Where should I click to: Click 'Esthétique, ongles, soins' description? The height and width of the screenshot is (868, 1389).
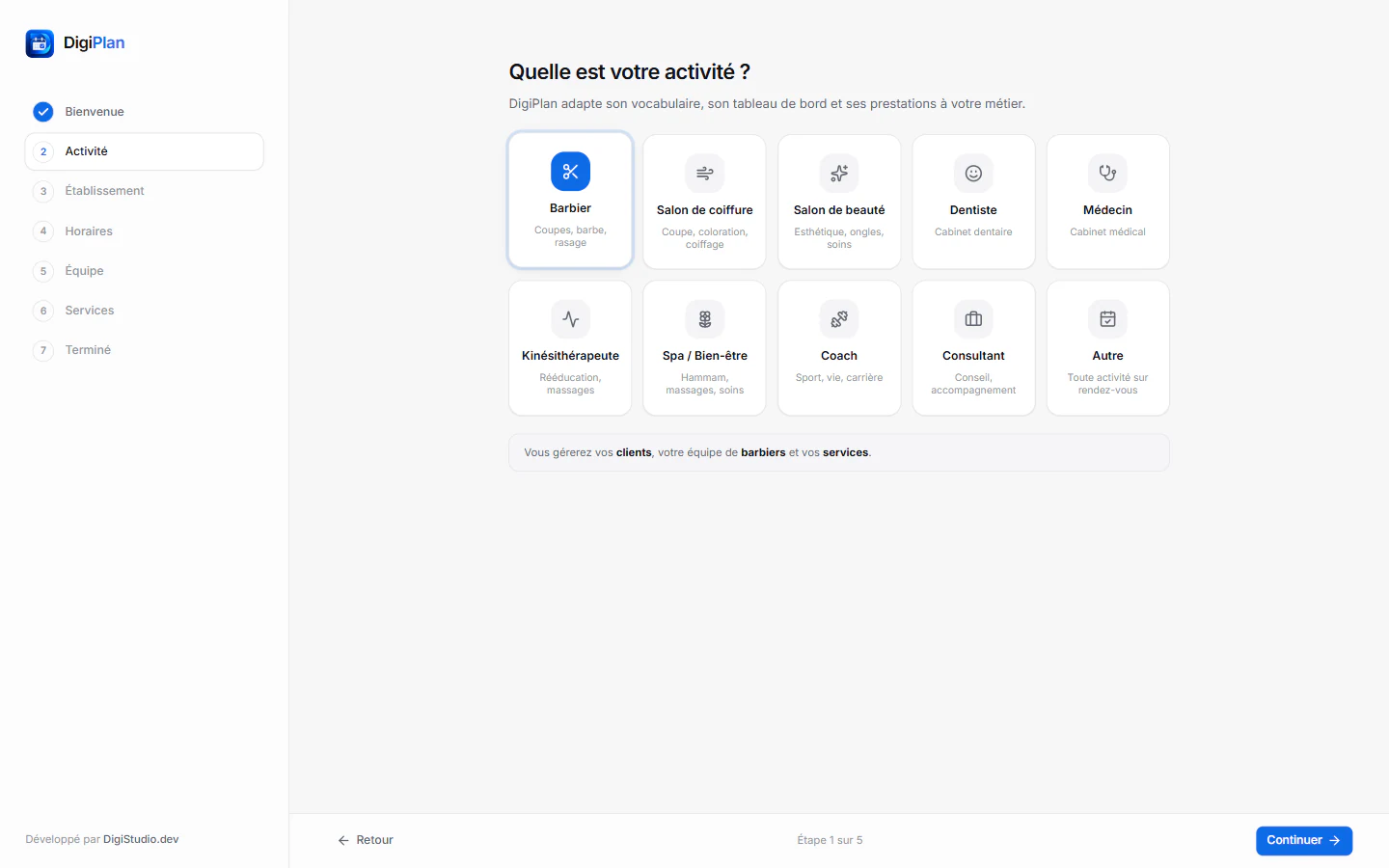839,238
